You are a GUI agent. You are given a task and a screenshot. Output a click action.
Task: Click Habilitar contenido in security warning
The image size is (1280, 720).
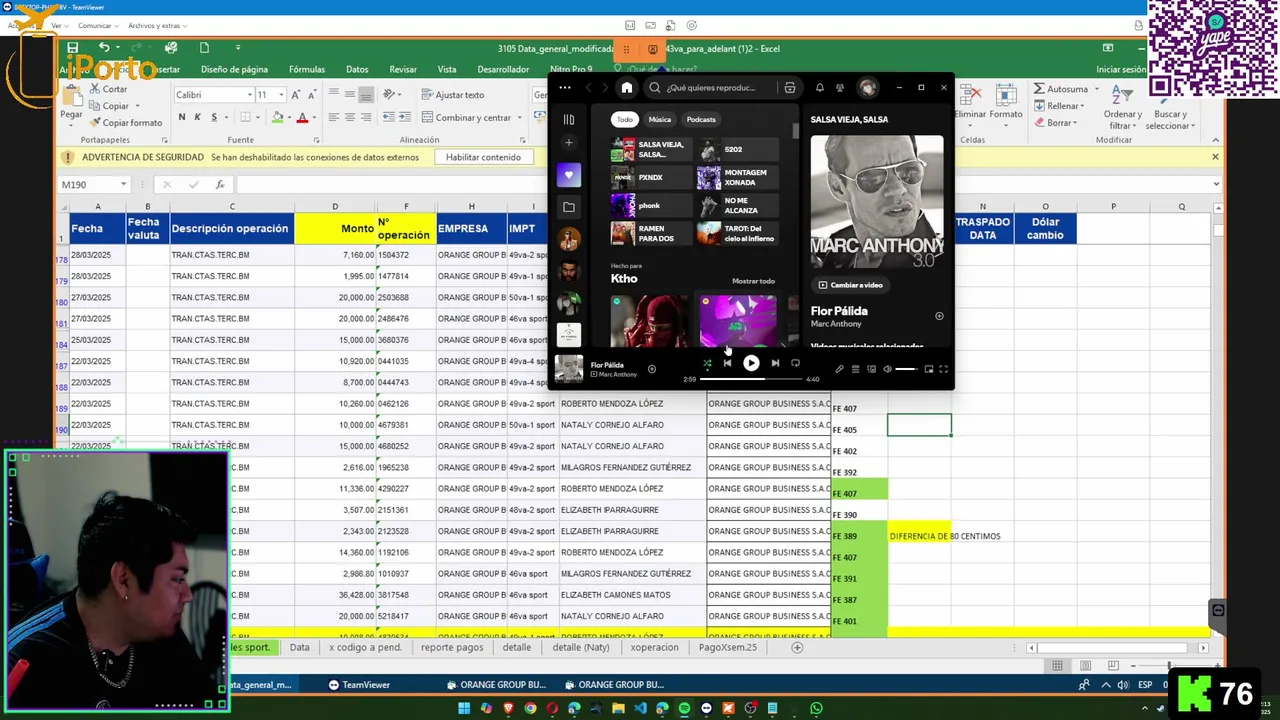pyautogui.click(x=483, y=157)
